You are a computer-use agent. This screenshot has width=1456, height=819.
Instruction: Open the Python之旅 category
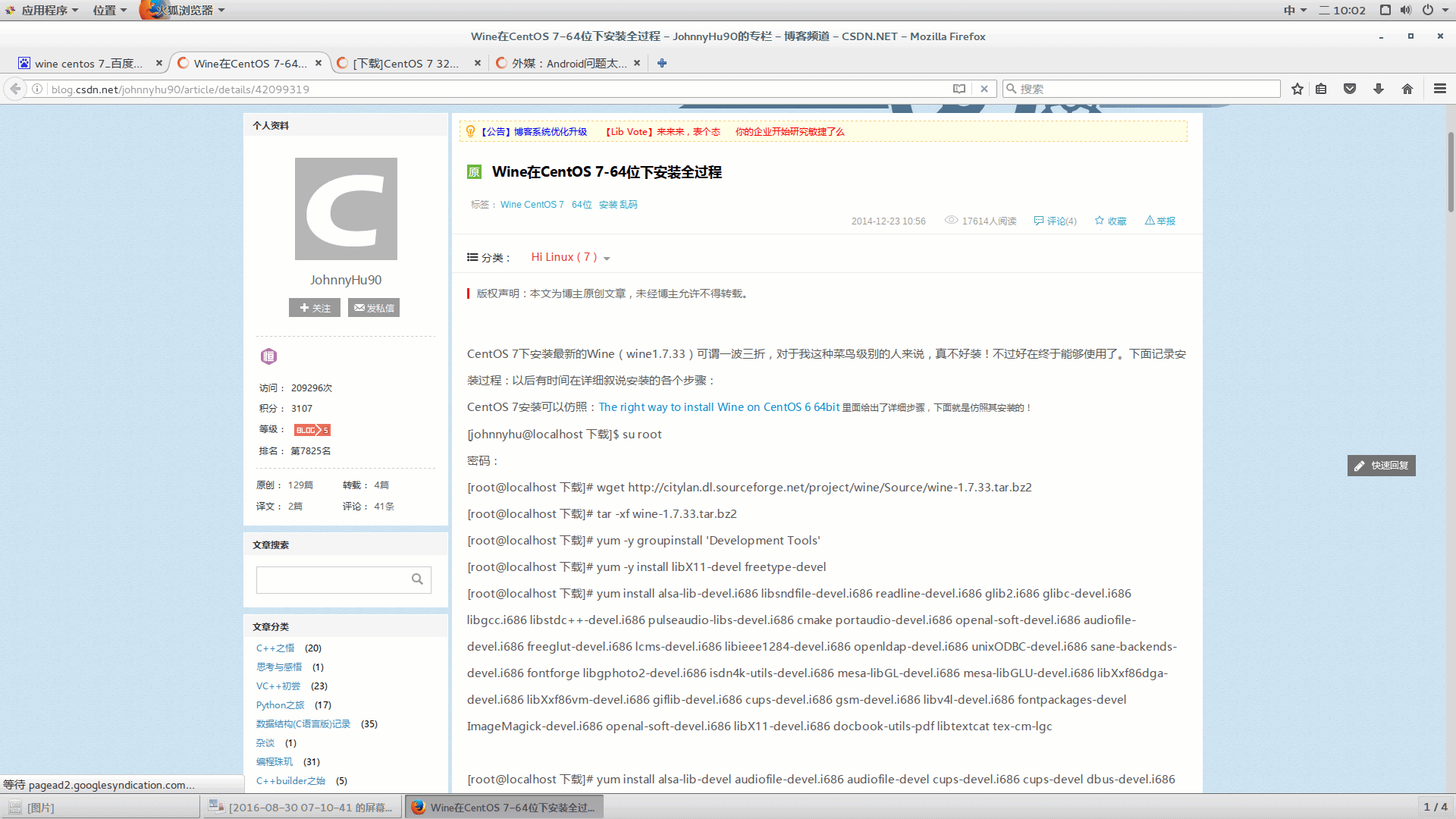280,704
